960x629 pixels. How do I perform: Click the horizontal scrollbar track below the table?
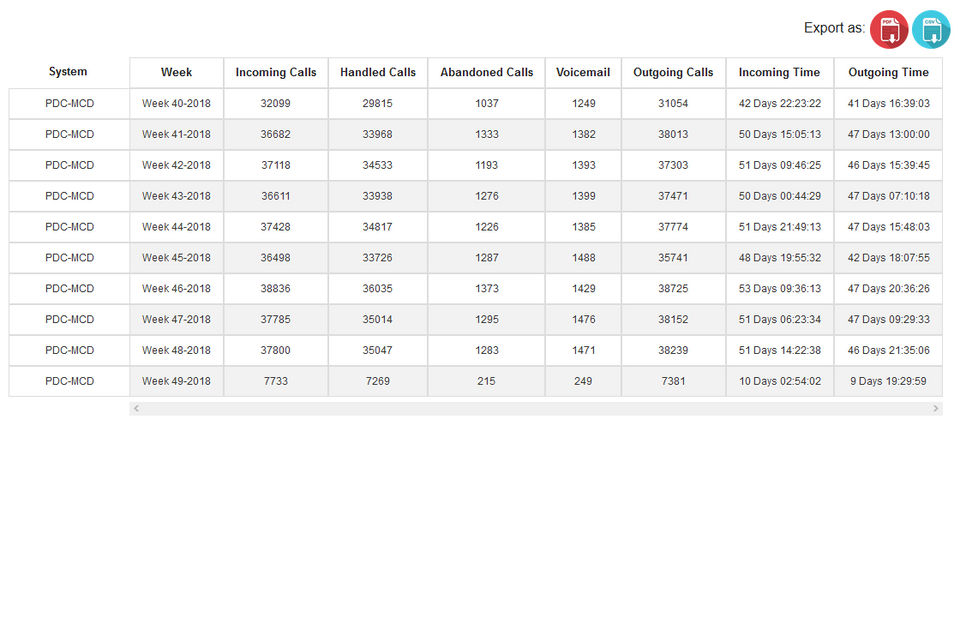pyautogui.click(x=536, y=409)
